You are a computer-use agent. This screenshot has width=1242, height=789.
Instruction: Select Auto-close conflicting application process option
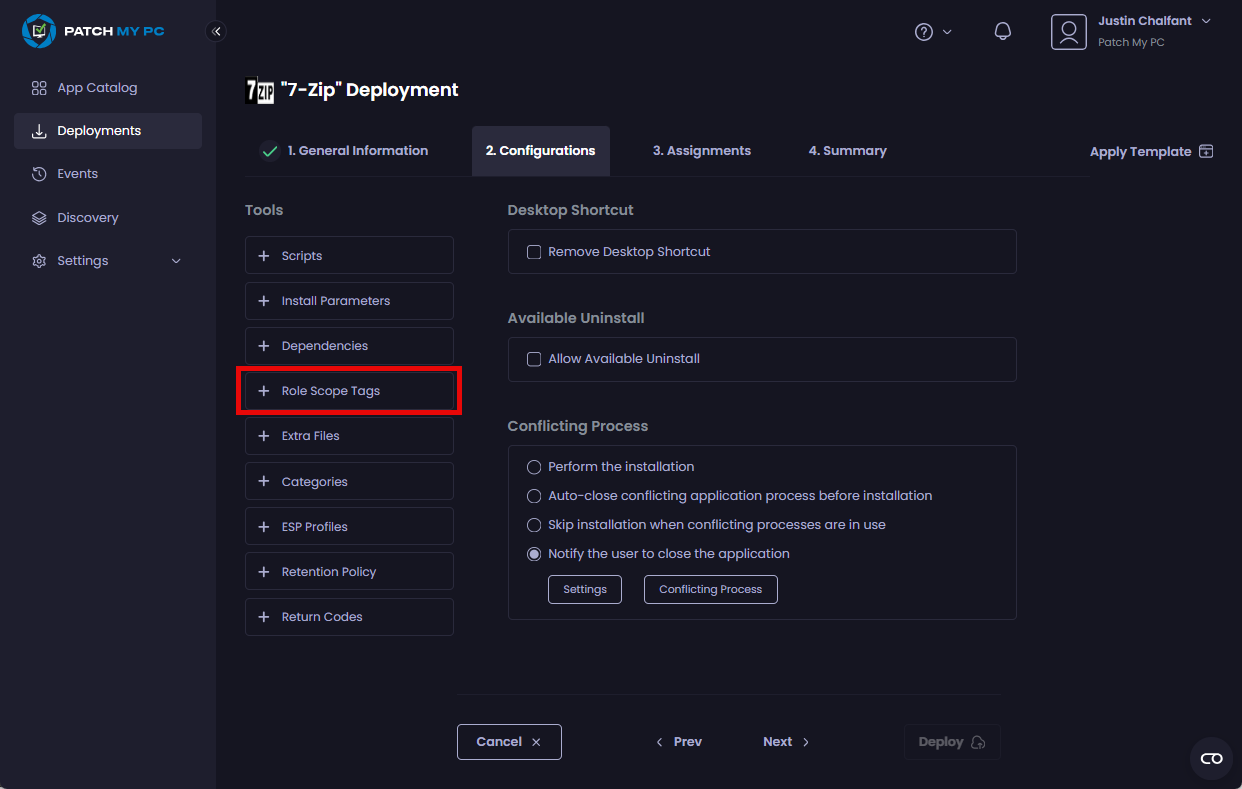pos(534,496)
